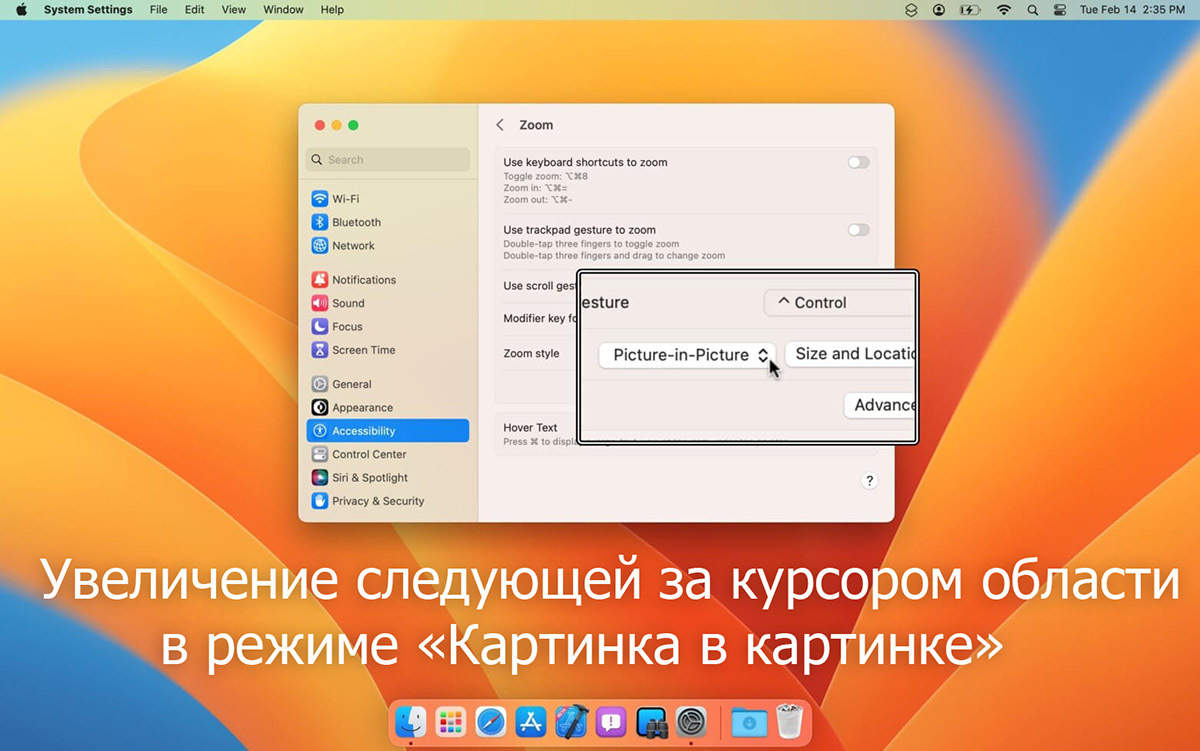
Task: Open Trash in the Dock
Action: click(789, 720)
